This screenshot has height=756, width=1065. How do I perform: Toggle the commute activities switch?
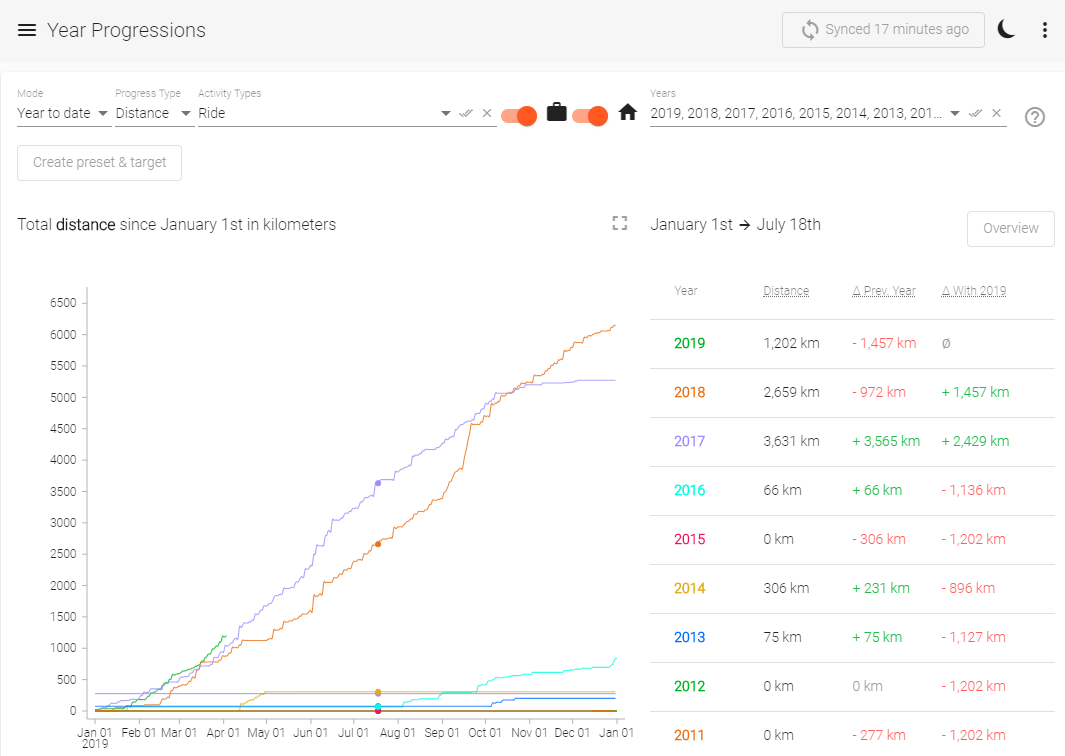(518, 115)
